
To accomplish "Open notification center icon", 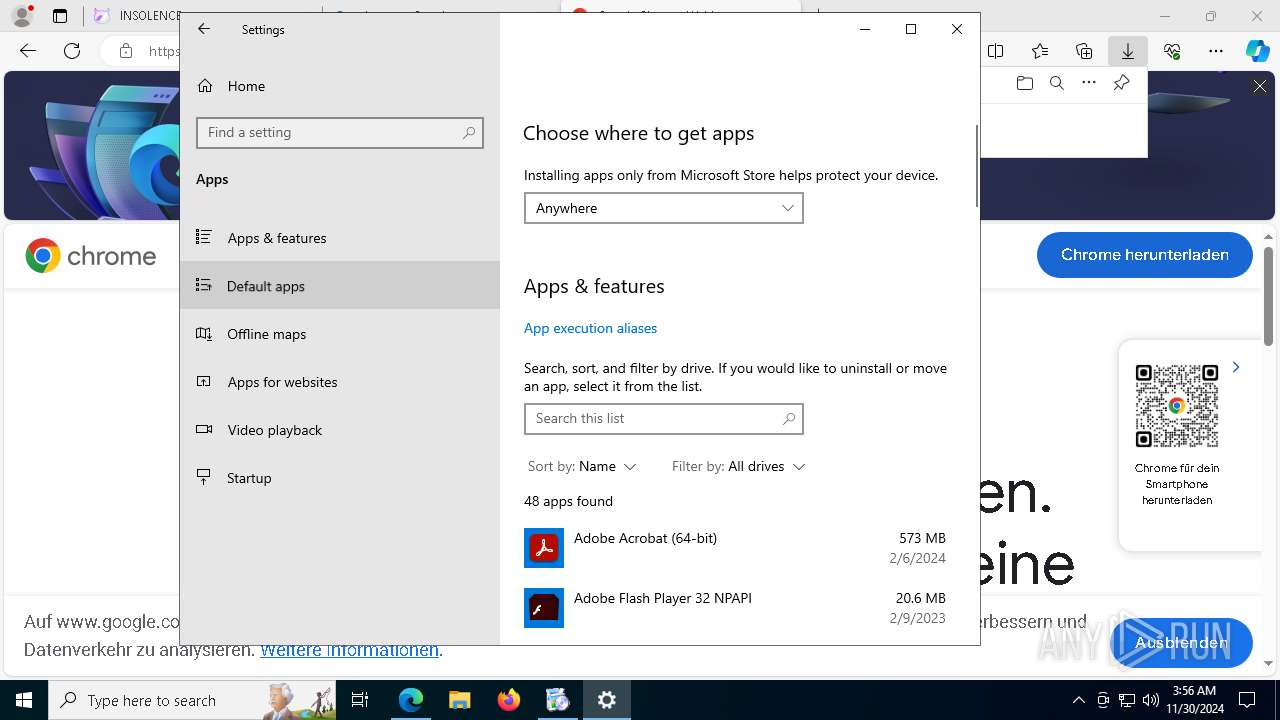I will click(1247, 700).
